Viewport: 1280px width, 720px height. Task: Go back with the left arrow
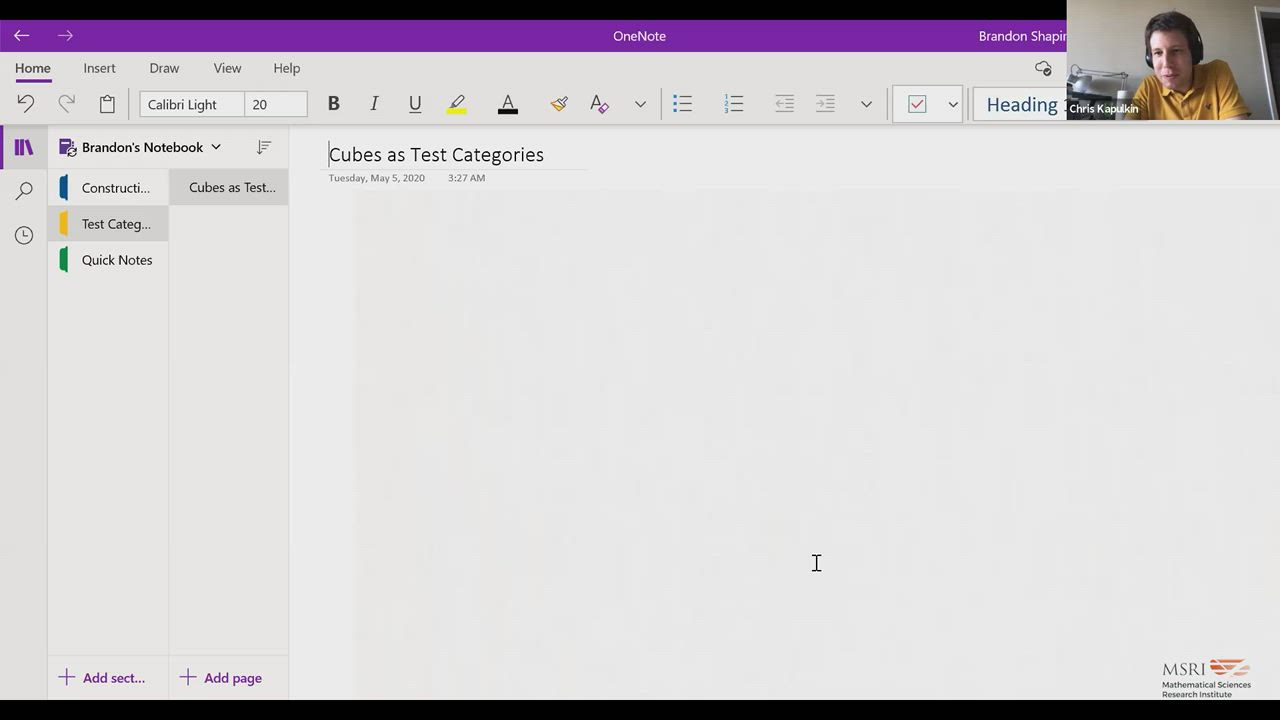point(22,36)
